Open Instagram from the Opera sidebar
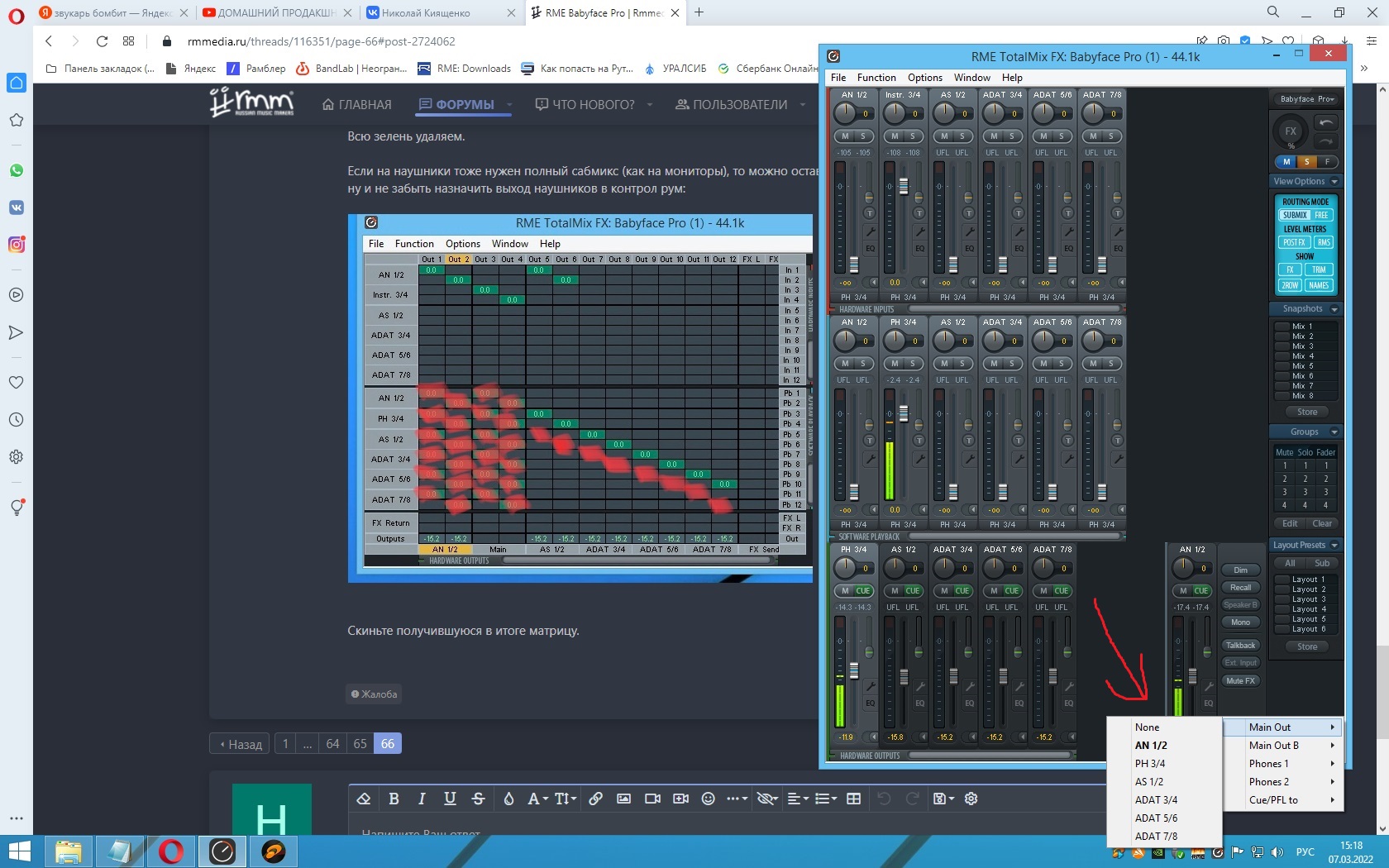The height and width of the screenshot is (868, 1389). point(17,245)
